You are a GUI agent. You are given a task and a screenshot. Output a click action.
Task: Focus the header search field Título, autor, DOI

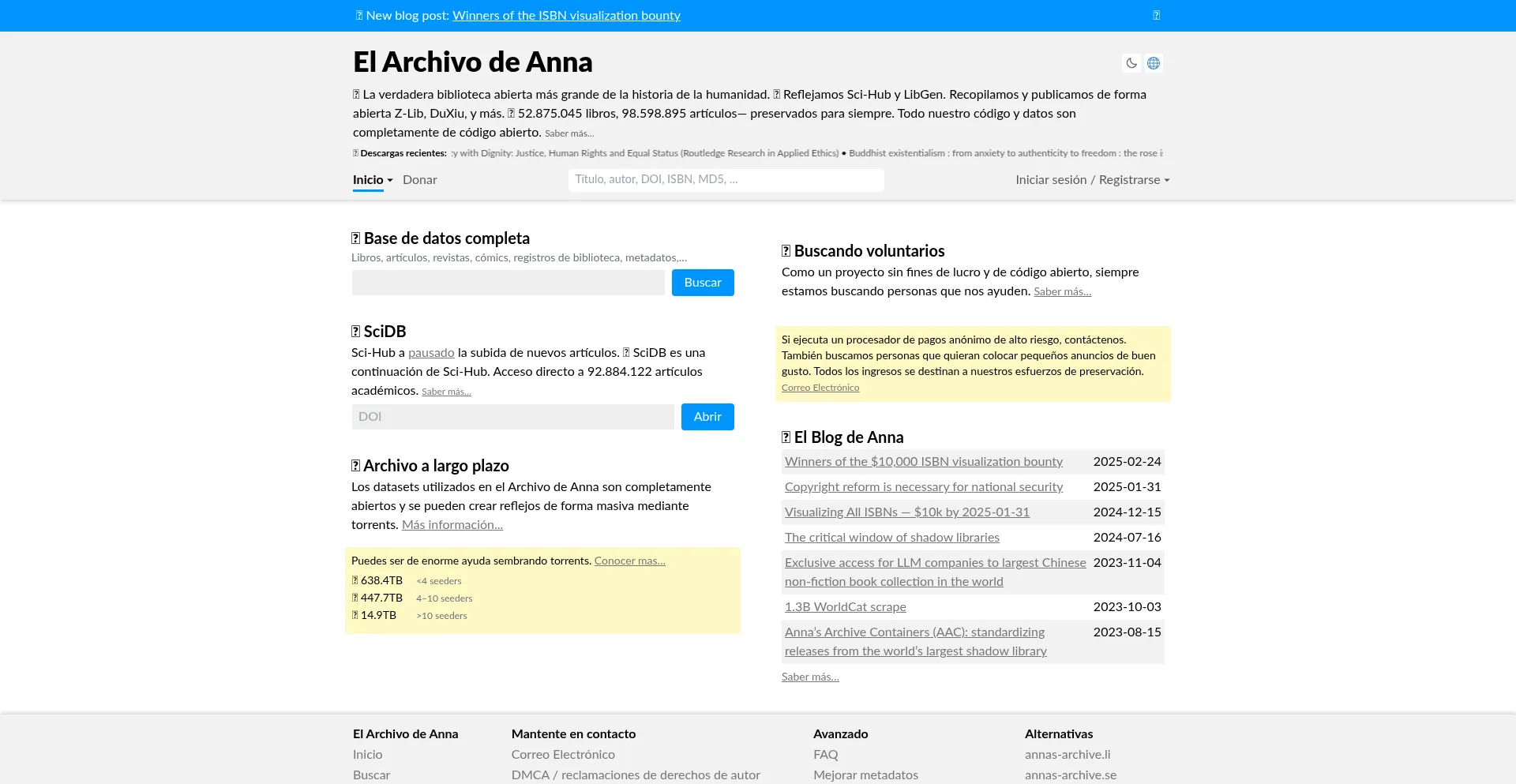point(726,180)
